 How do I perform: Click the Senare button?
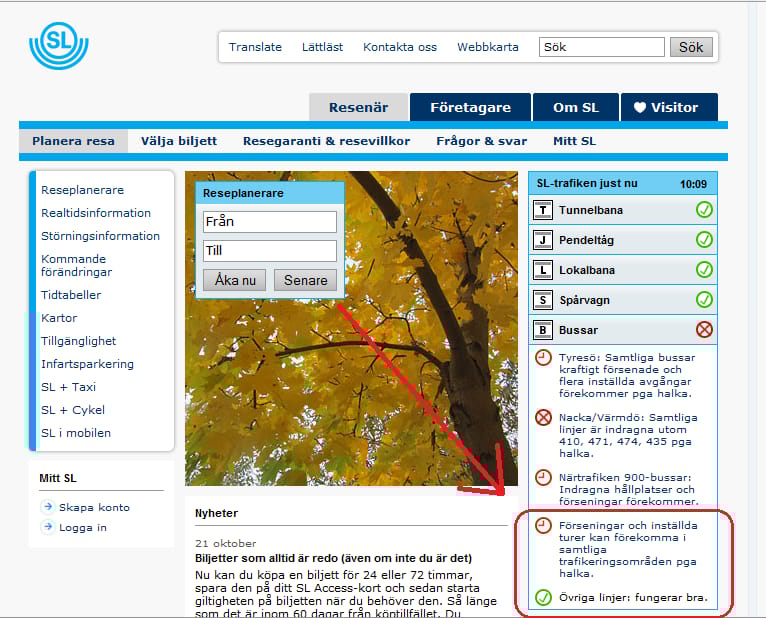(x=305, y=280)
